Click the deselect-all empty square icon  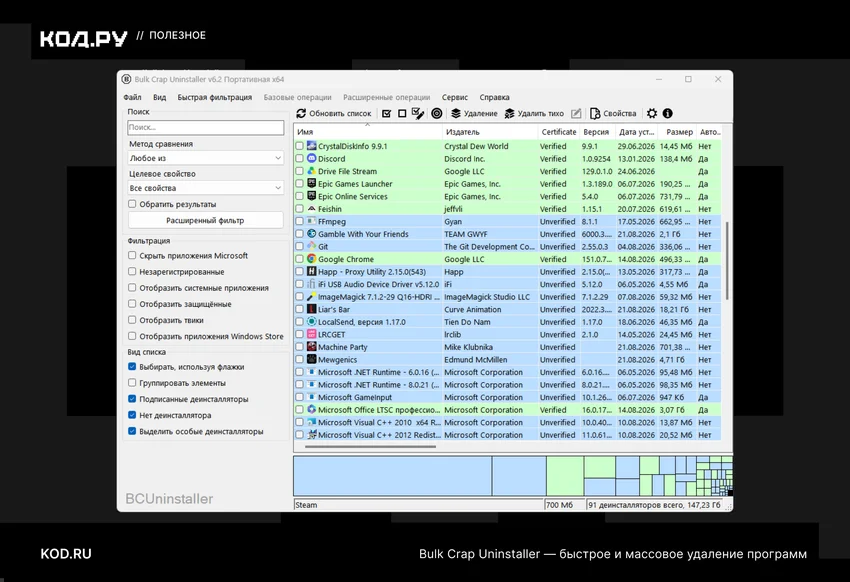point(402,113)
